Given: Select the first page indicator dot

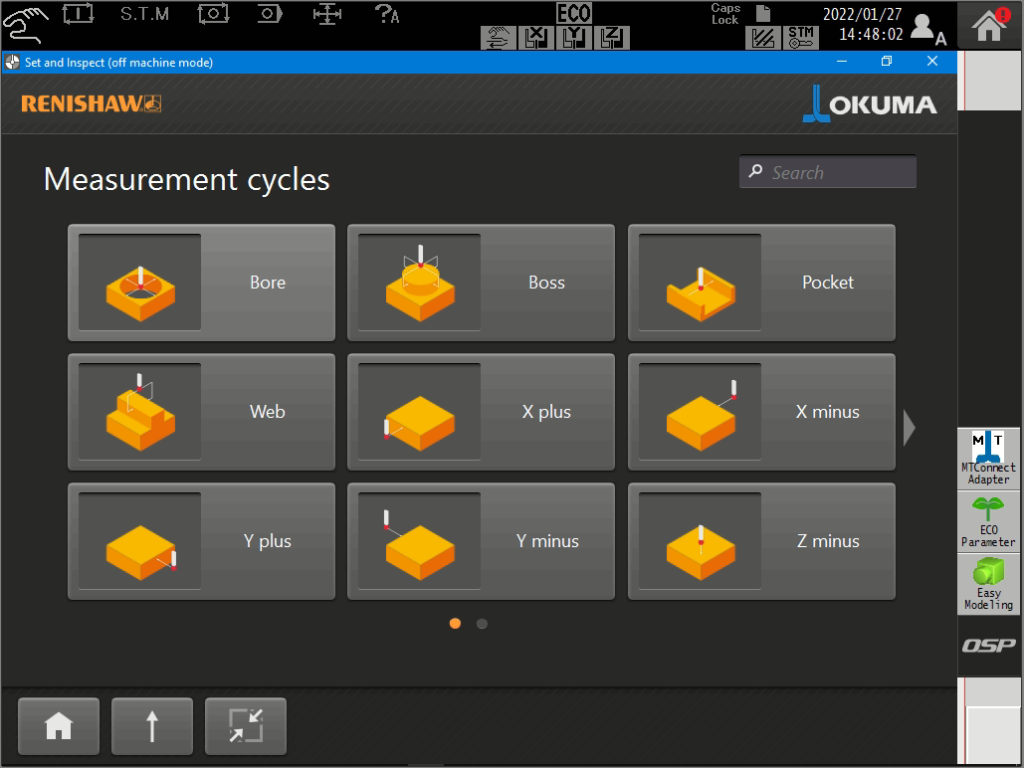Looking at the screenshot, I should 455,624.
